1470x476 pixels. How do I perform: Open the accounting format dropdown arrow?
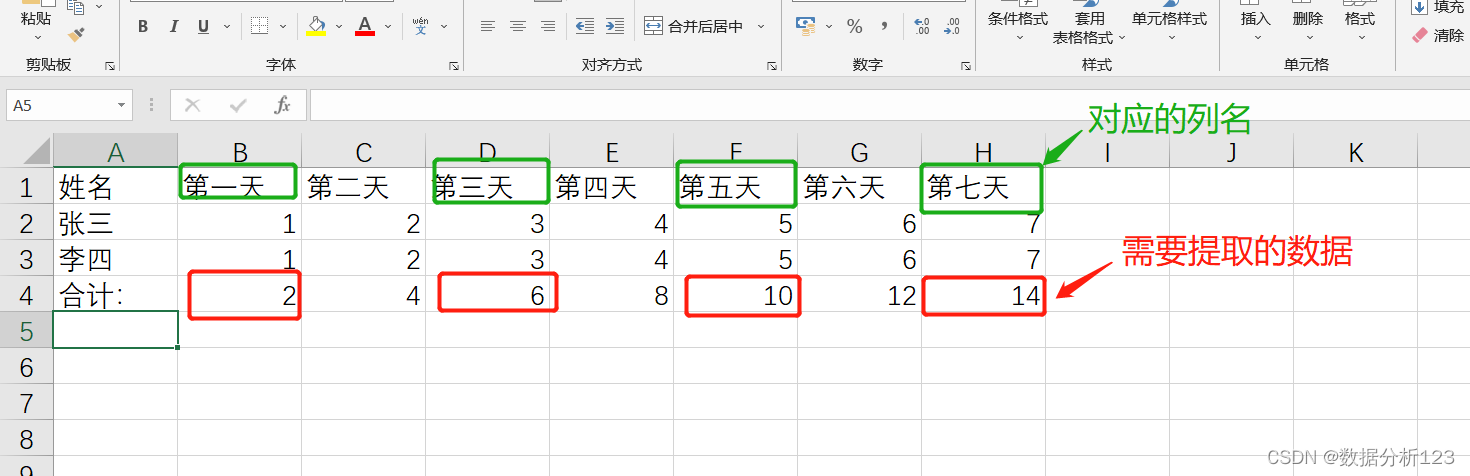click(829, 27)
